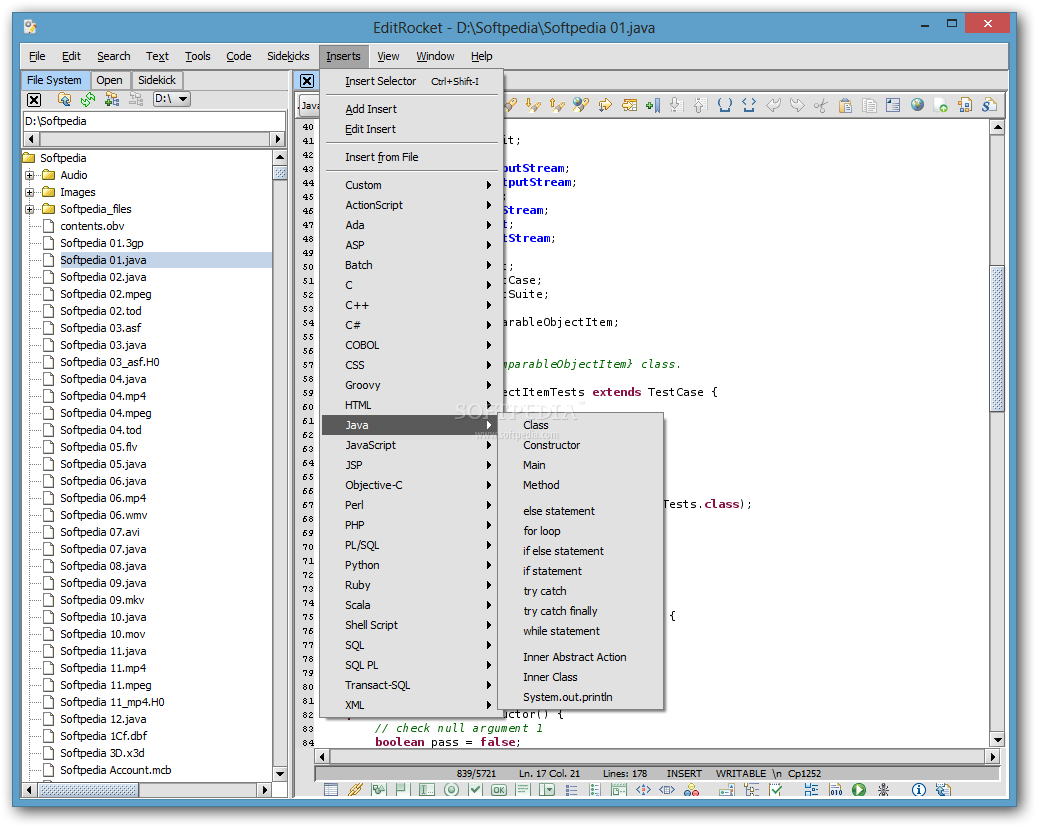Click the file tree scrollbar down arrow
This screenshot has width=1037, height=827.
click(x=280, y=773)
